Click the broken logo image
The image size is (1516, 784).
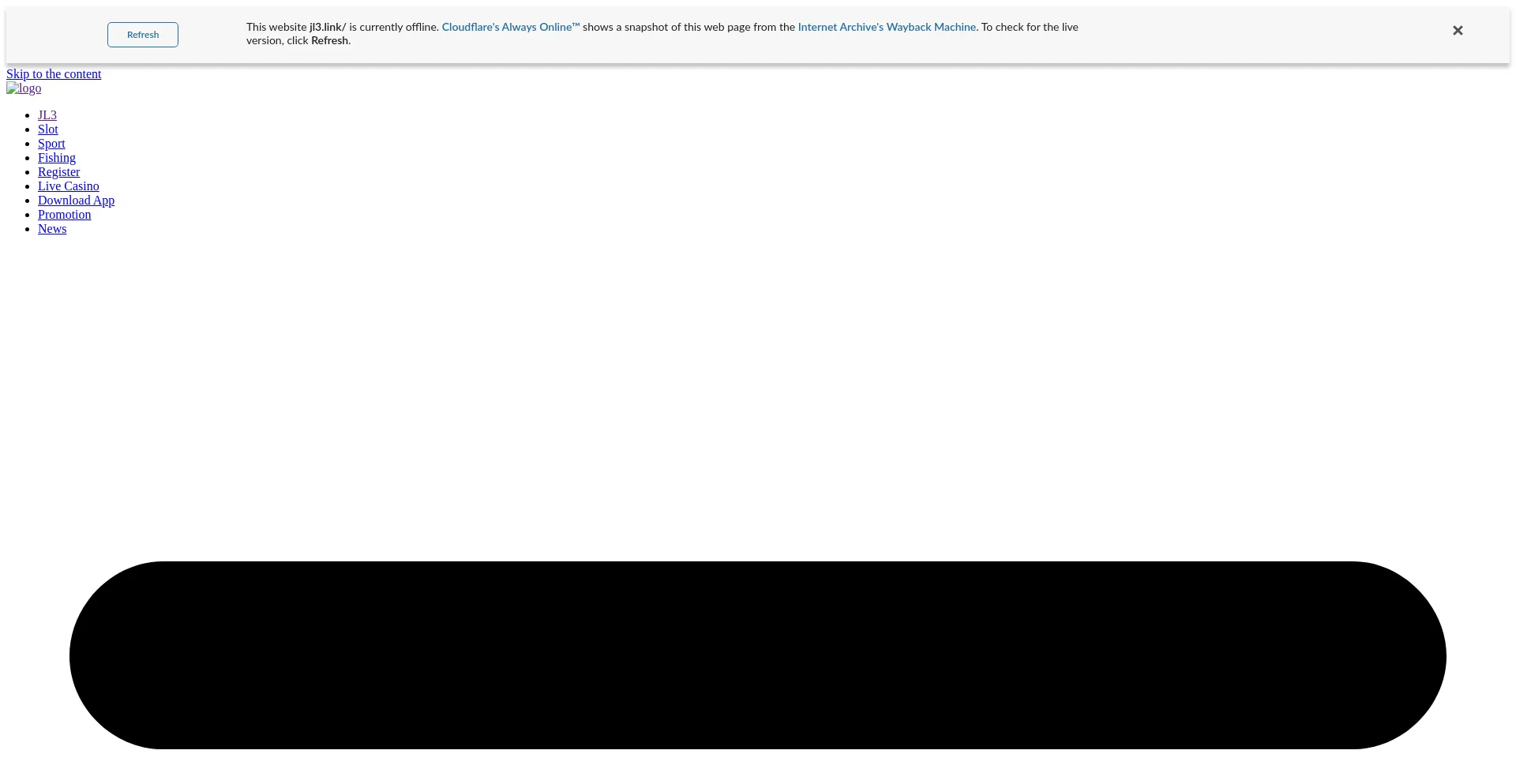(x=24, y=88)
